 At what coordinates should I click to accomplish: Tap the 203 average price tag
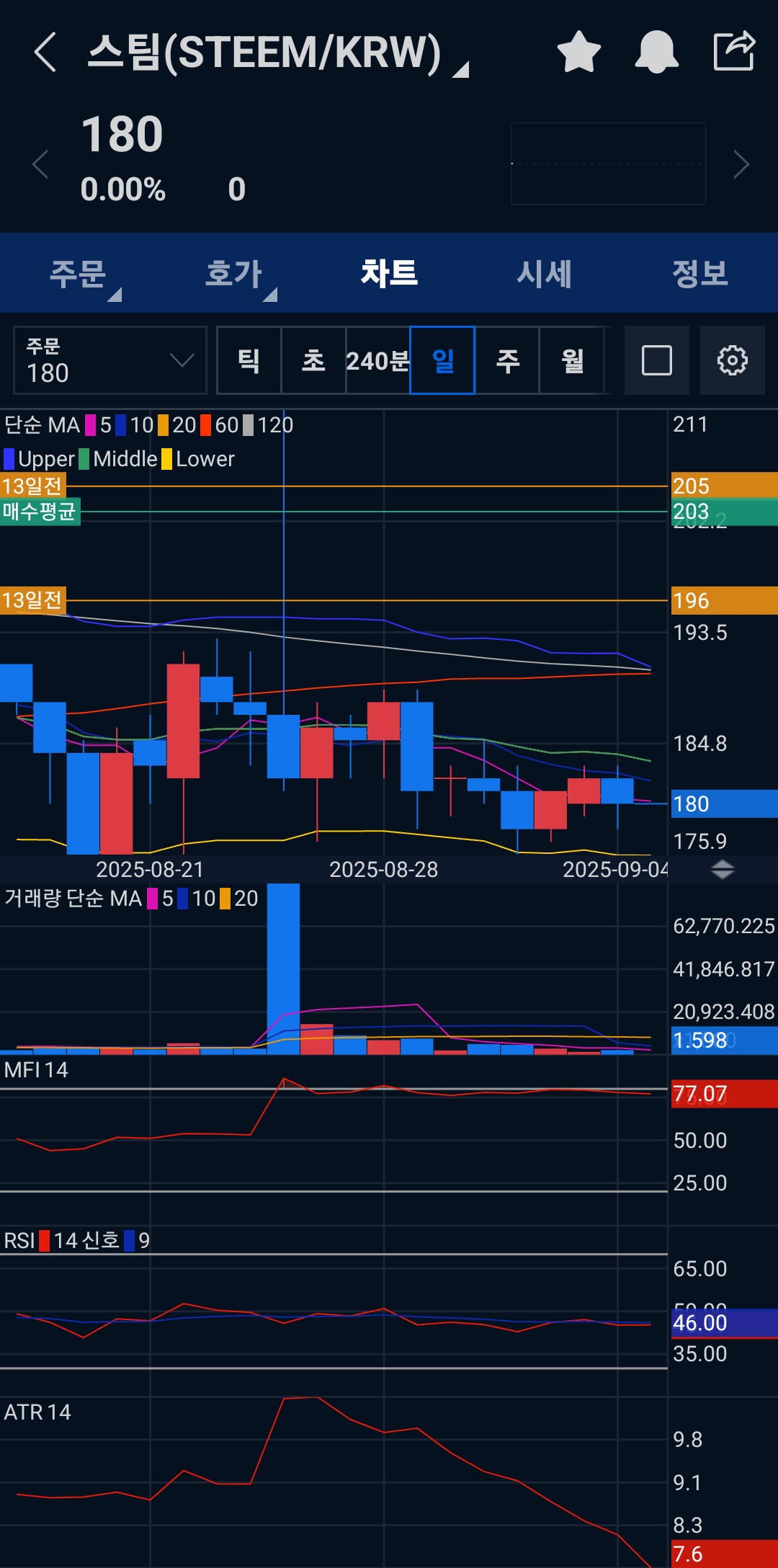click(x=724, y=512)
